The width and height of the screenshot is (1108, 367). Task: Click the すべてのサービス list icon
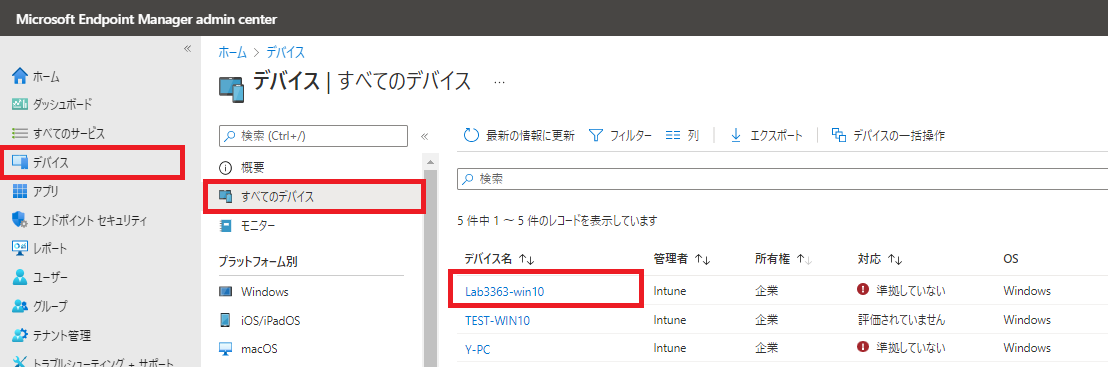[20, 133]
